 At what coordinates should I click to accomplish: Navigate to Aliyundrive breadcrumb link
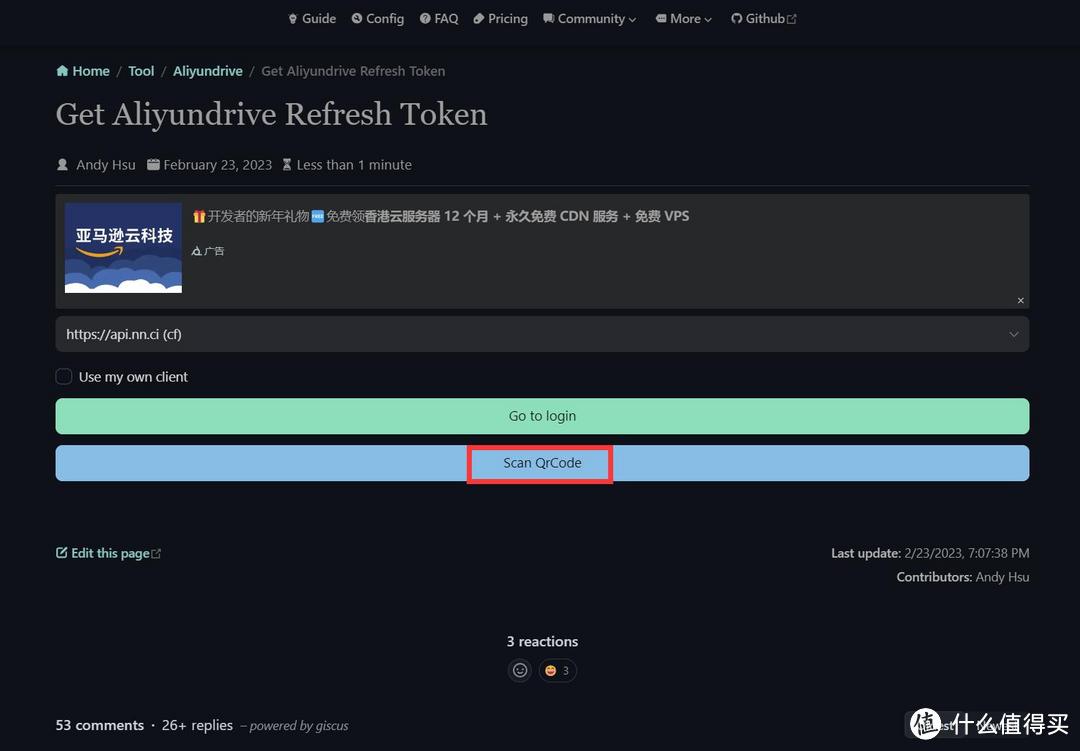208,71
